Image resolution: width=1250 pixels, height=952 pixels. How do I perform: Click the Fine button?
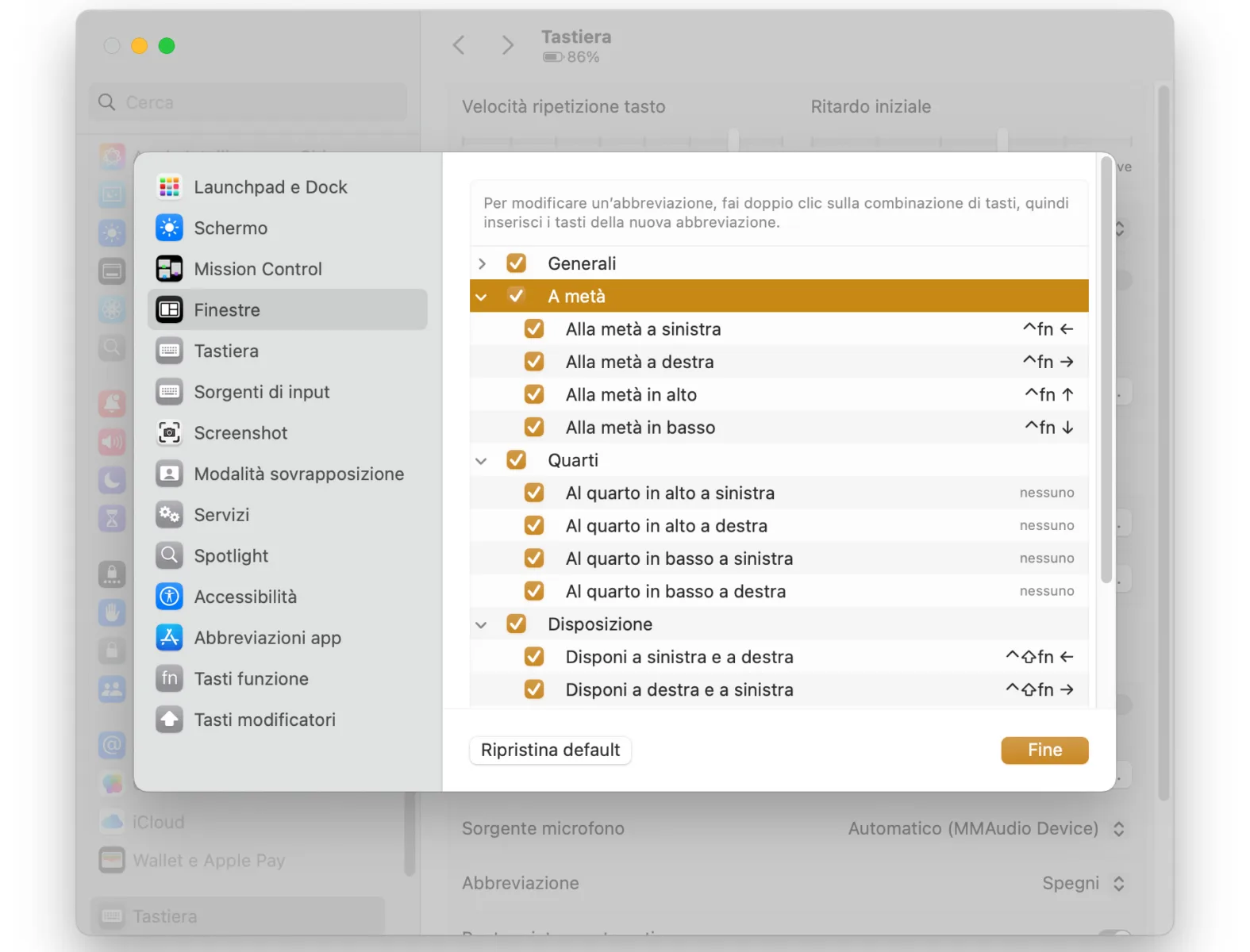[1044, 750]
